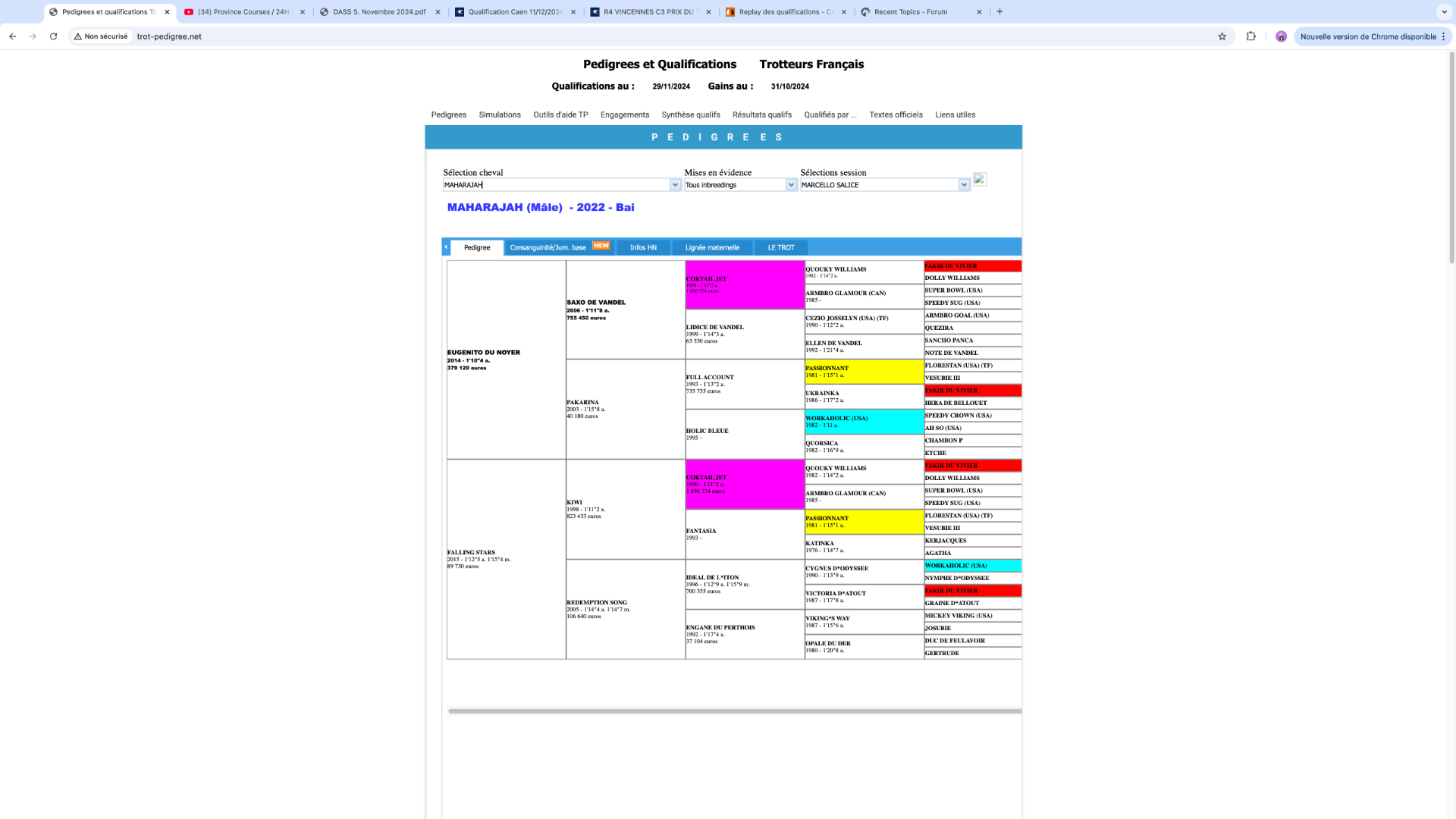Open the Chrome profile avatar
This screenshot has height=819, width=1456.
(x=1281, y=36)
